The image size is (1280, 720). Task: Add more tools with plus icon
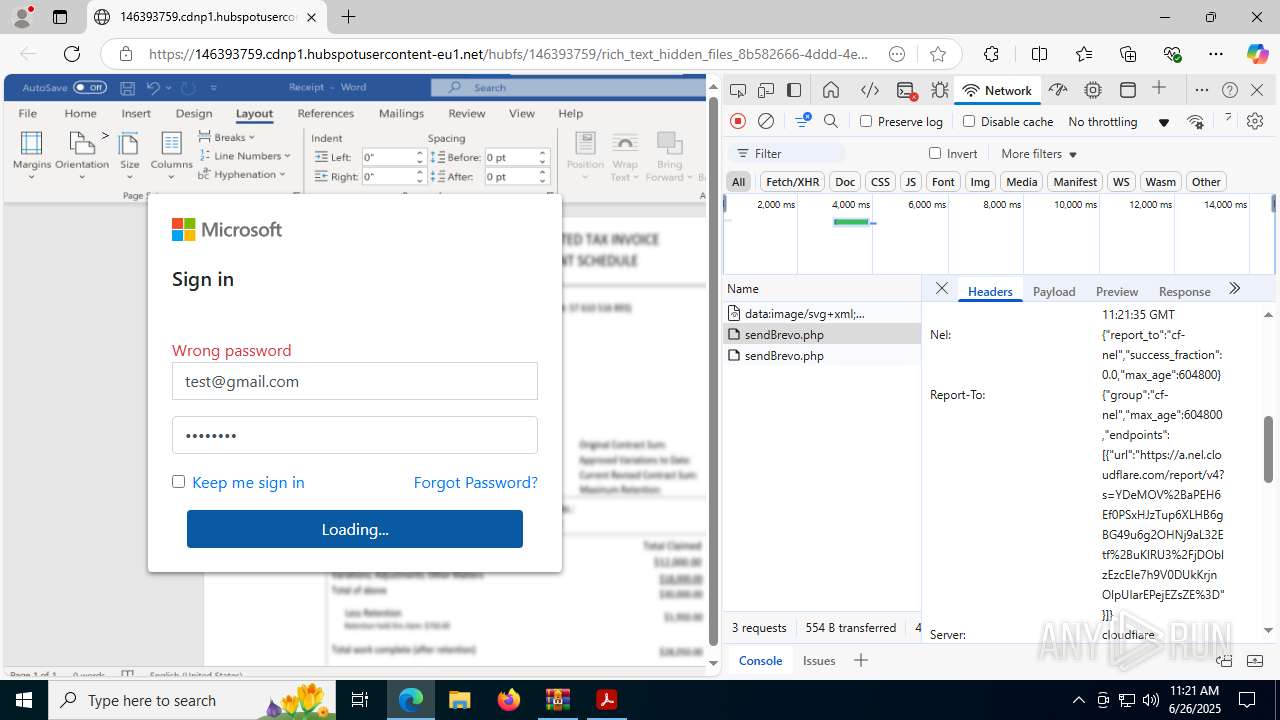pos(1159,89)
